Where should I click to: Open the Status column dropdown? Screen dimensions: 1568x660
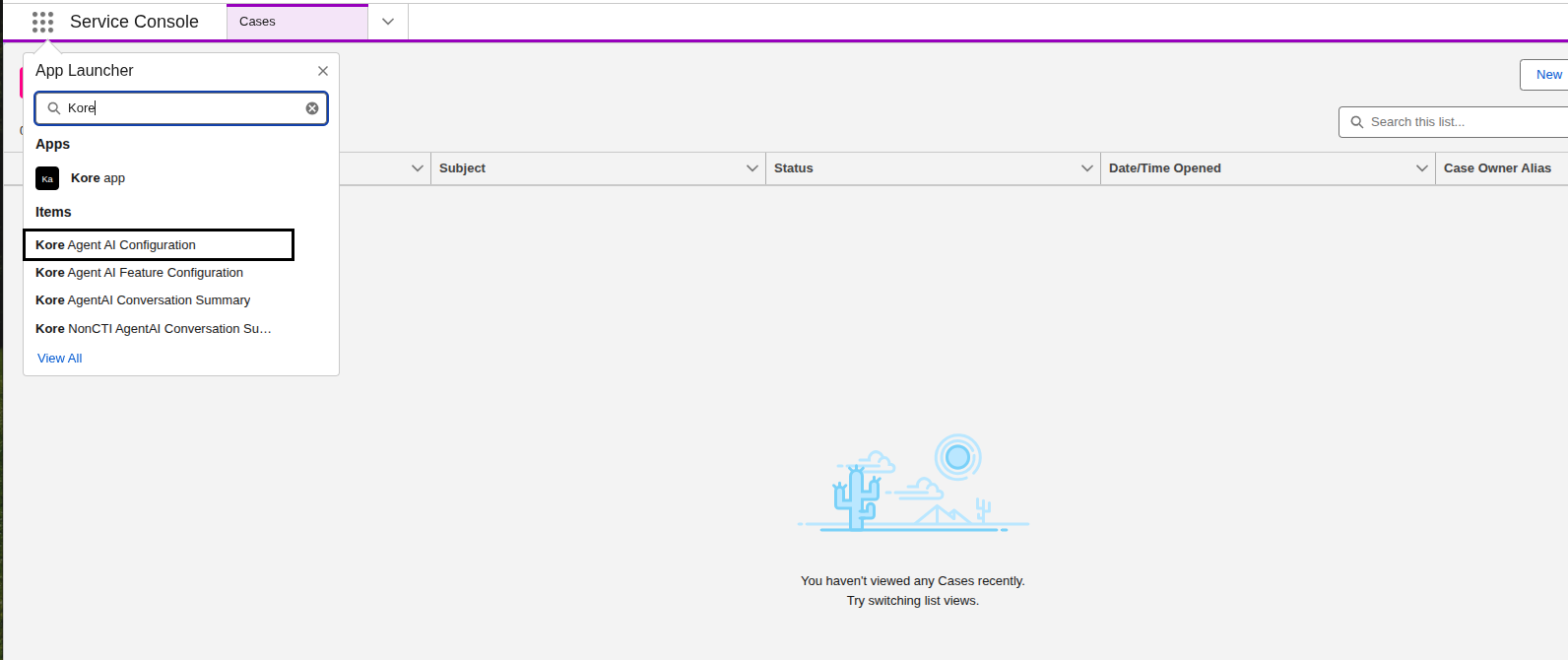[x=1087, y=168]
